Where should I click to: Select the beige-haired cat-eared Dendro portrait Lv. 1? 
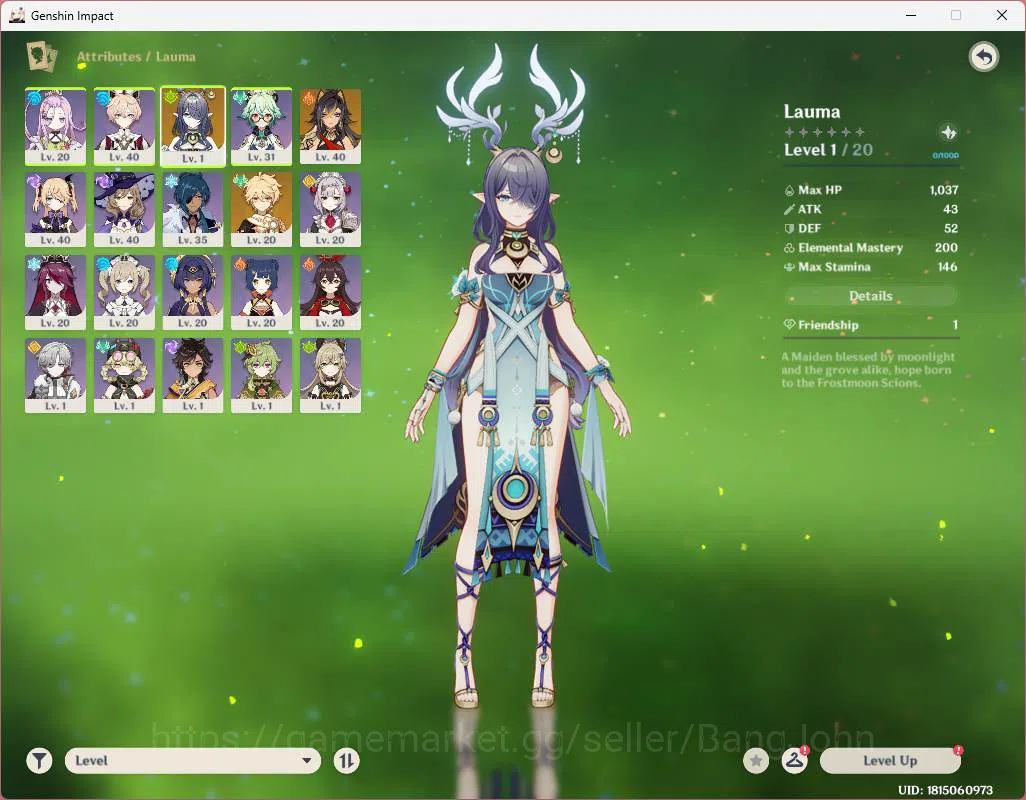click(x=330, y=375)
